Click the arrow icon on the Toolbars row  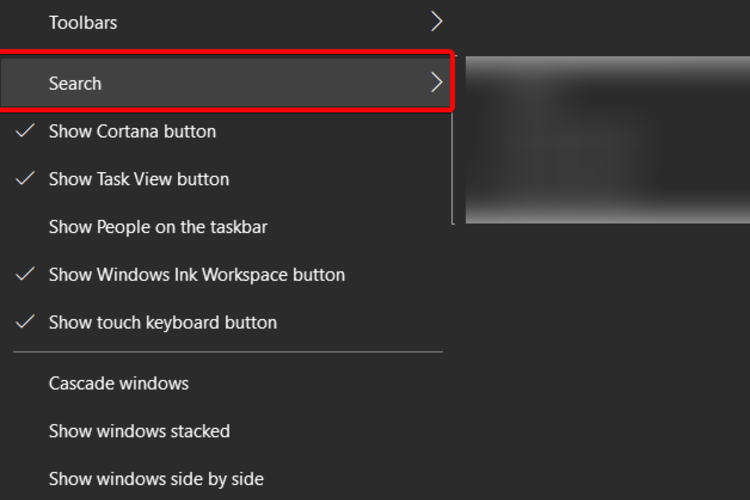point(436,22)
